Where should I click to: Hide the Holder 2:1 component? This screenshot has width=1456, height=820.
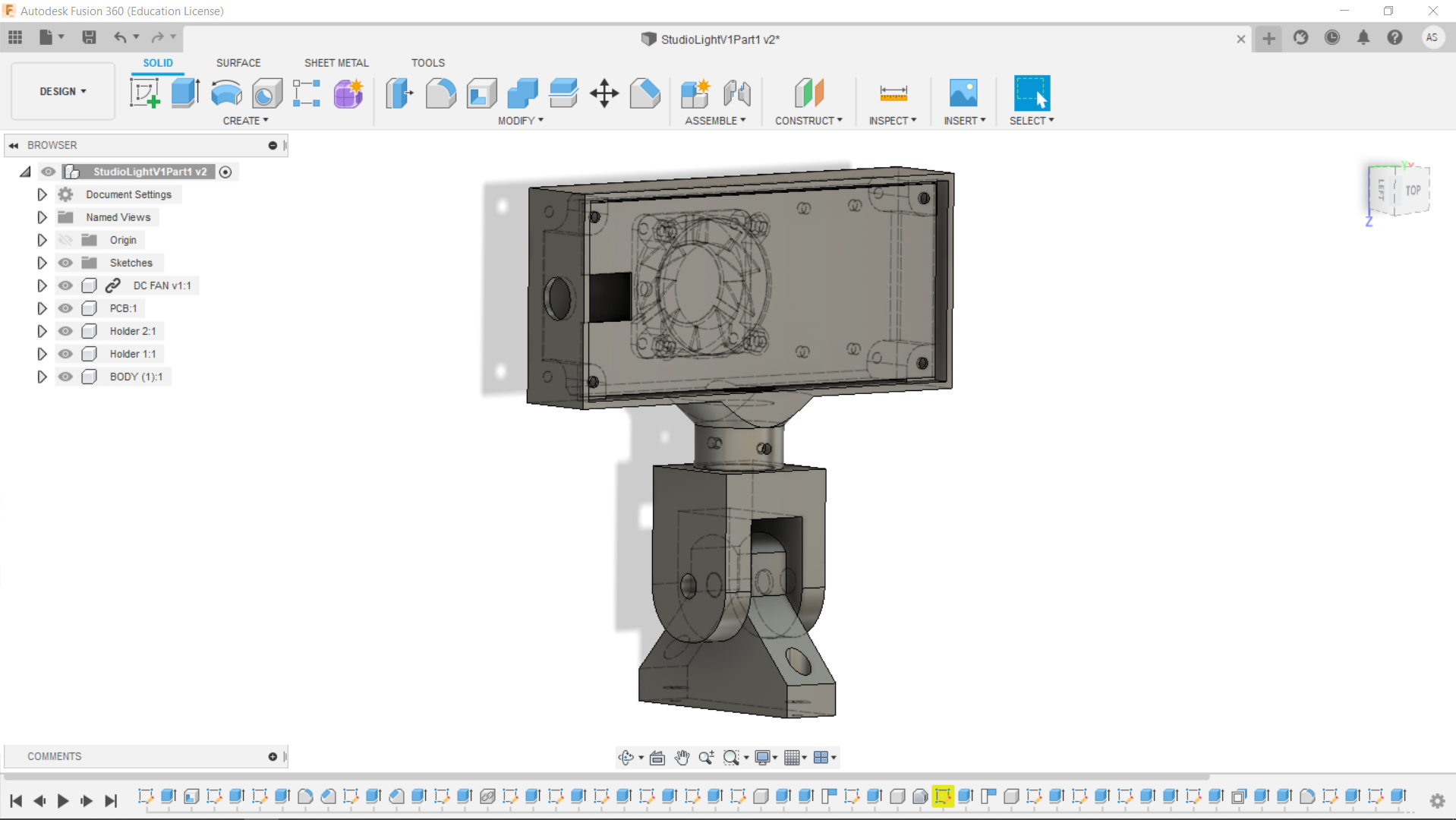coord(66,331)
